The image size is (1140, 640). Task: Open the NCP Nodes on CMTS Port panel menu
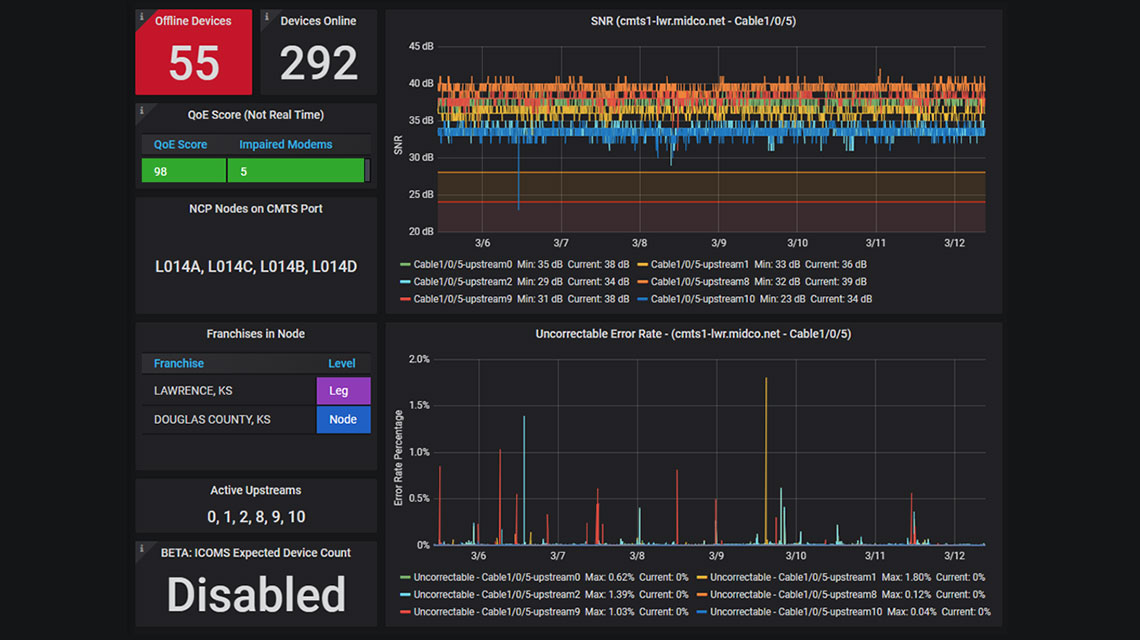tap(256, 209)
